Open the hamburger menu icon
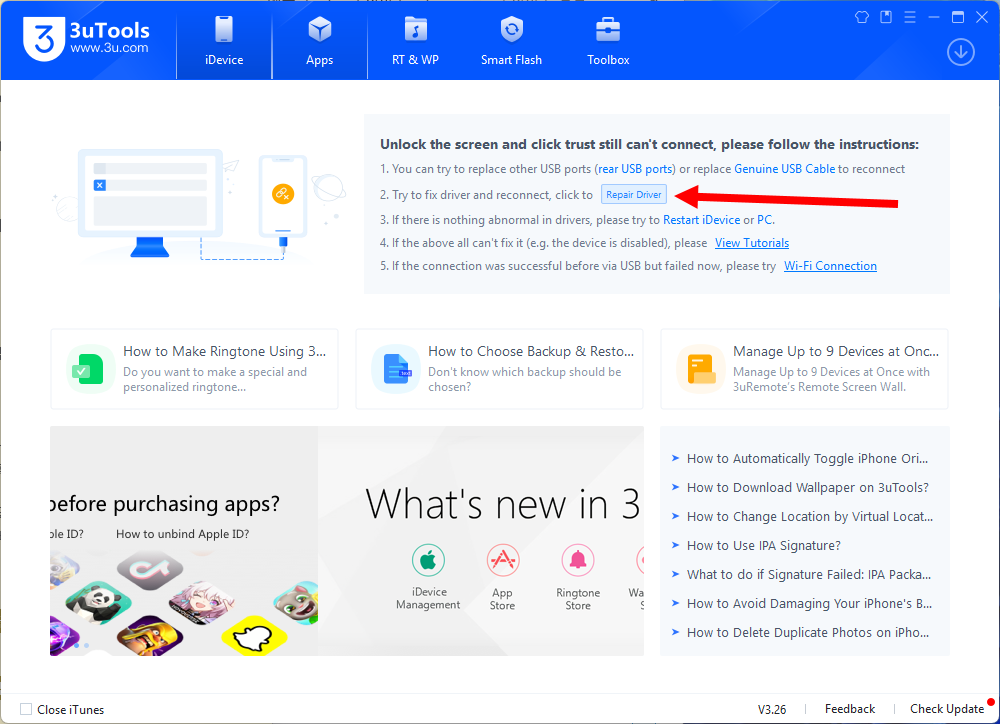This screenshot has width=1000, height=724. [x=910, y=17]
